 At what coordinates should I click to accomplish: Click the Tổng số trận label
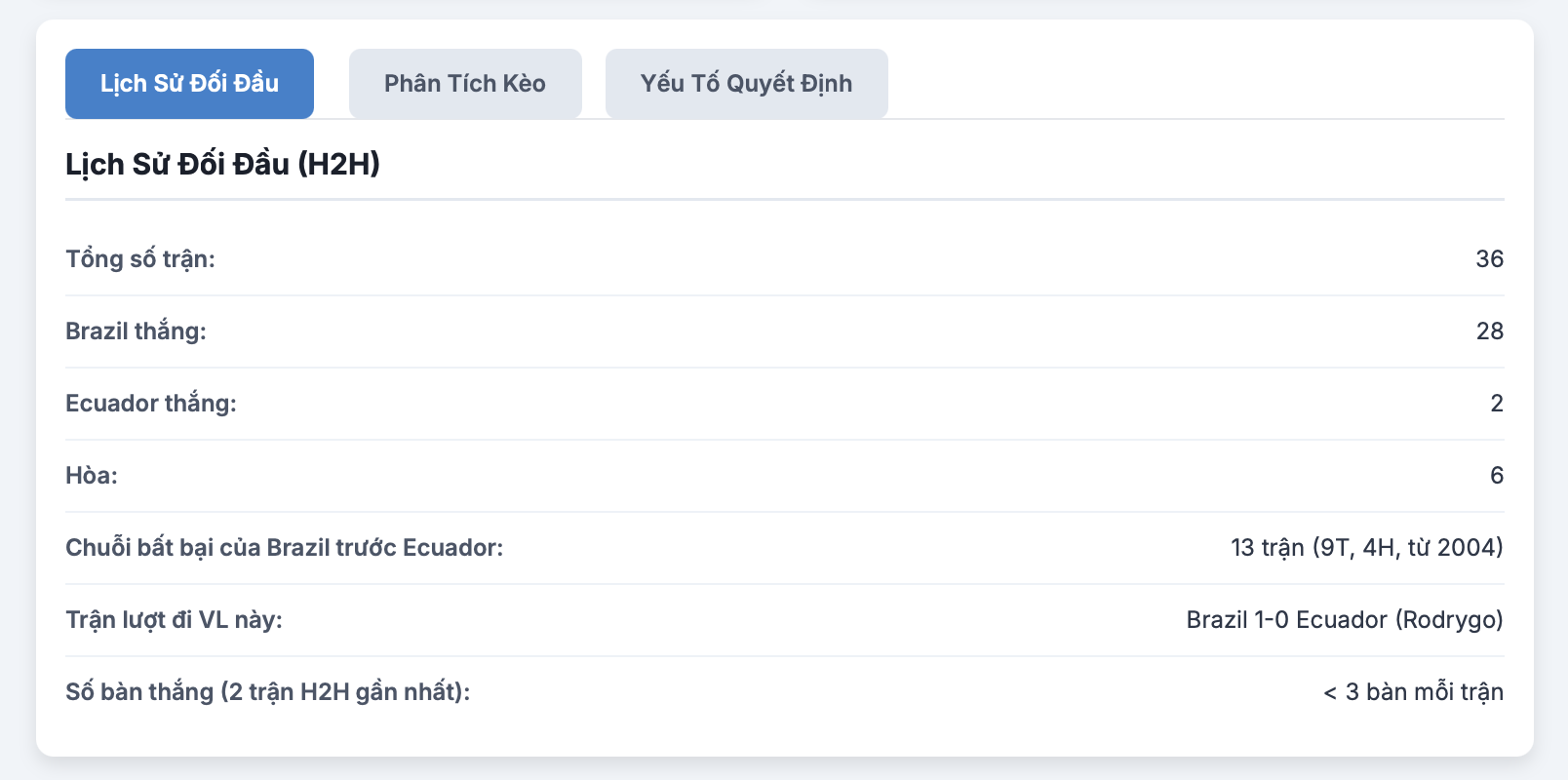coord(140,259)
